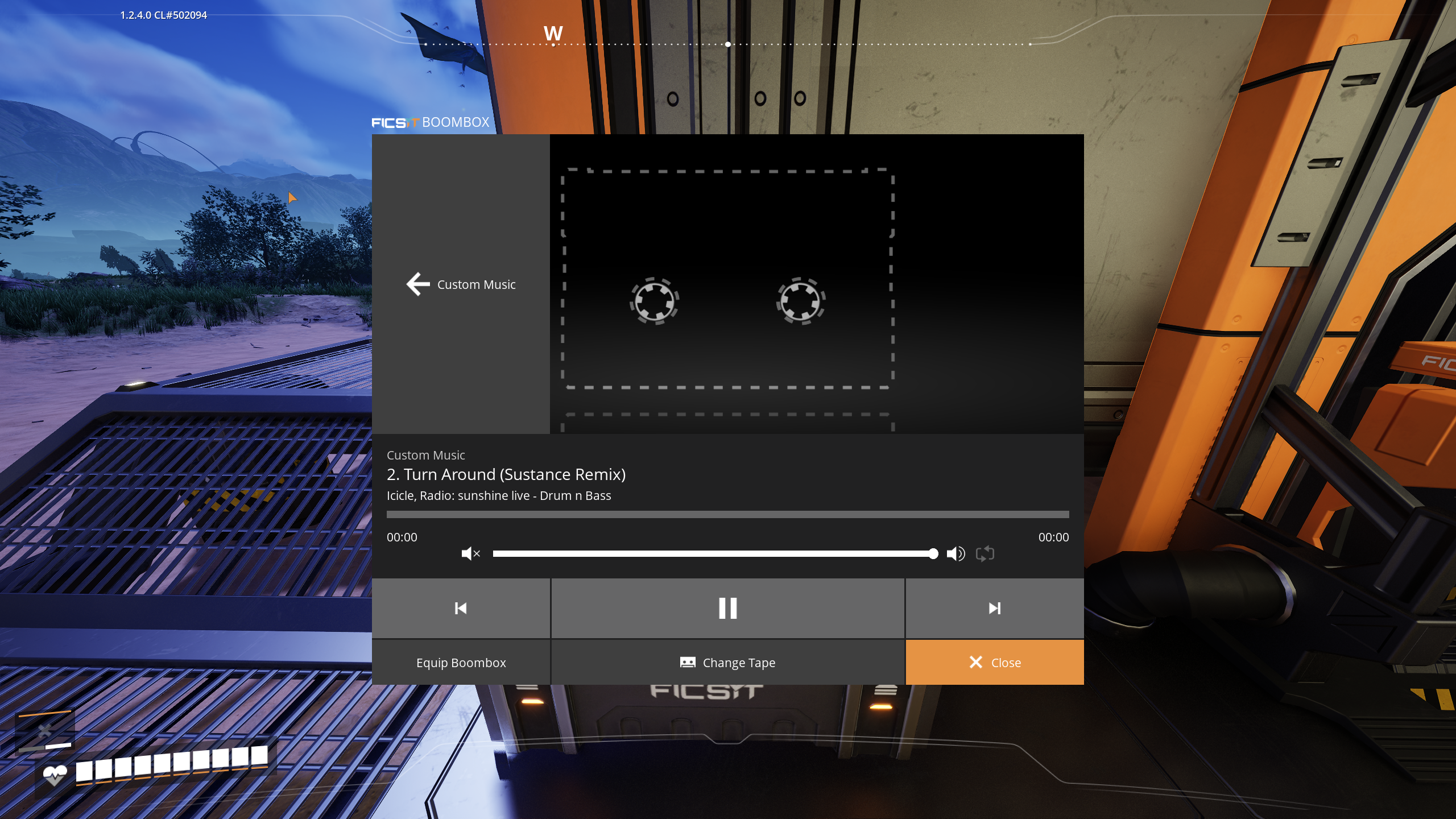This screenshot has width=1456, height=819.
Task: Click the track progress bar
Action: click(x=728, y=514)
